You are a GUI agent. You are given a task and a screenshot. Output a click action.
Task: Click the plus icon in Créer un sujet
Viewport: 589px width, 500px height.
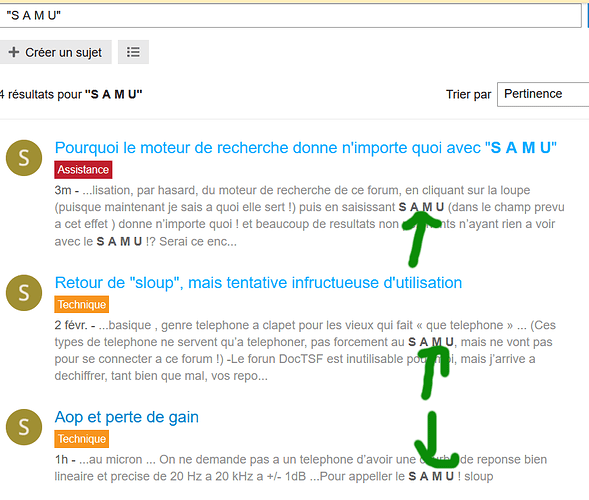14,52
